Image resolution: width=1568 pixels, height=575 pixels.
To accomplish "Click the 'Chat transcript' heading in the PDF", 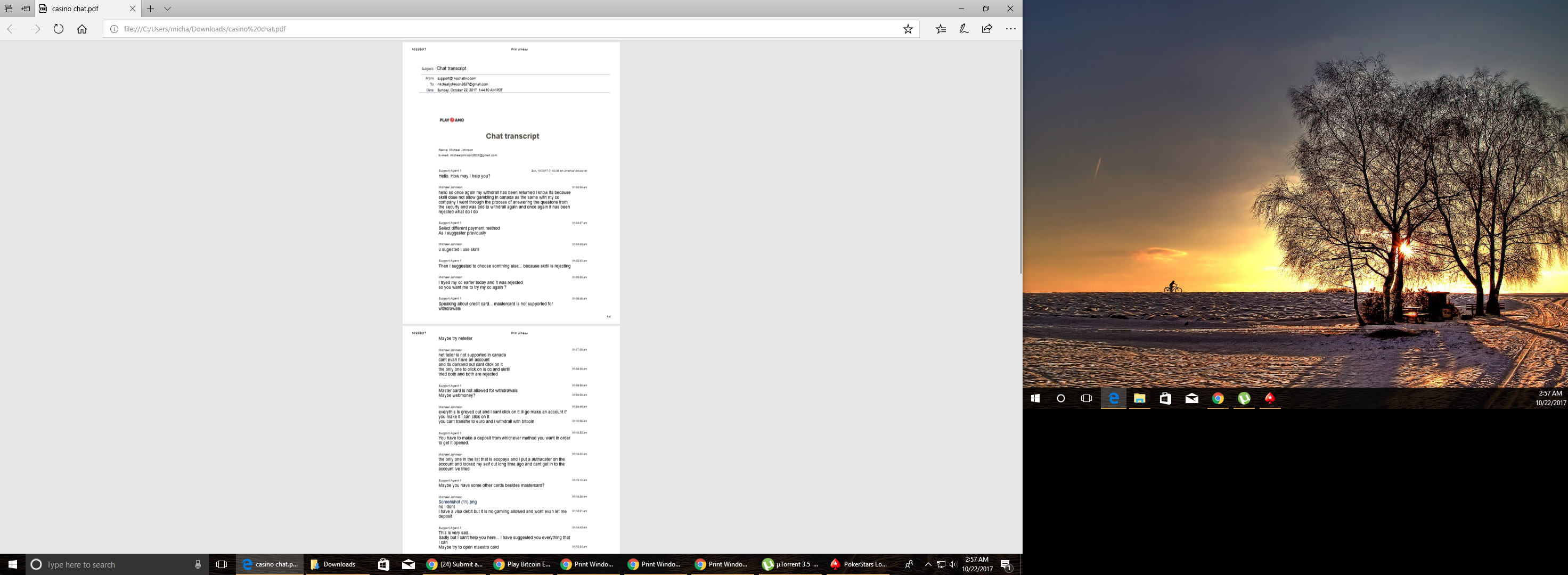I will point(512,136).
